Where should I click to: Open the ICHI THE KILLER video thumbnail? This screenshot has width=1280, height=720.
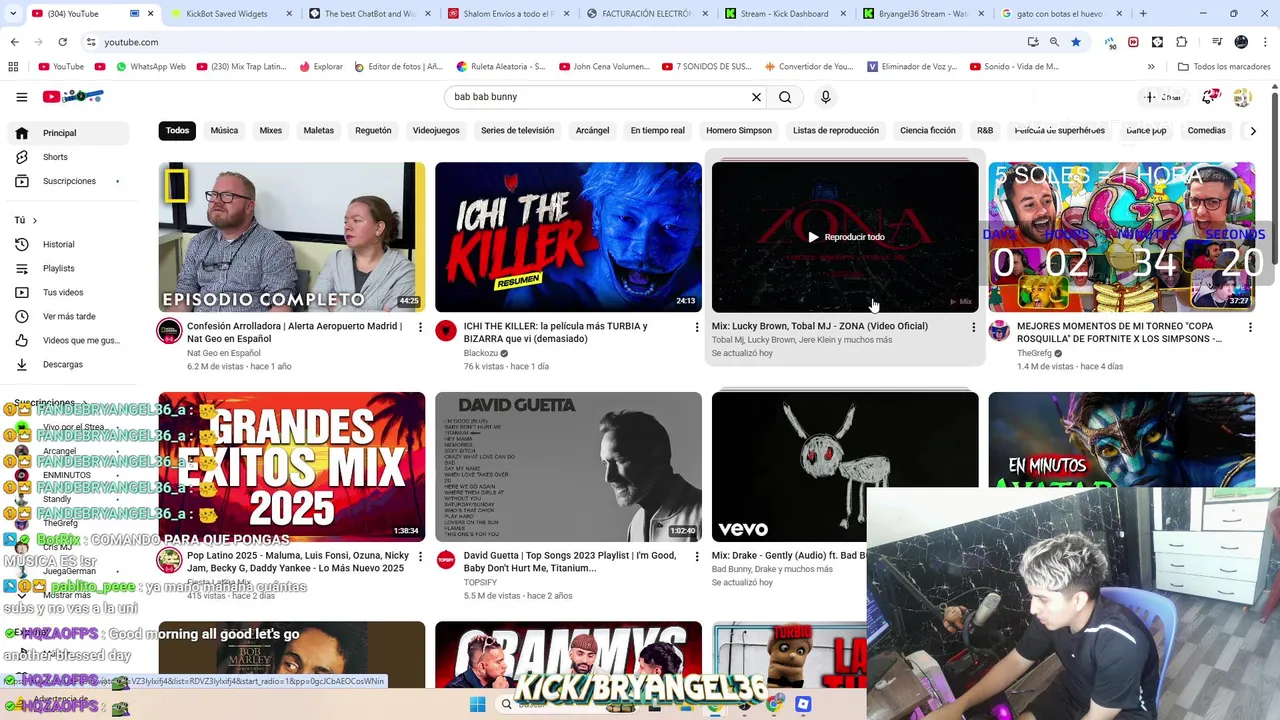[568, 237]
